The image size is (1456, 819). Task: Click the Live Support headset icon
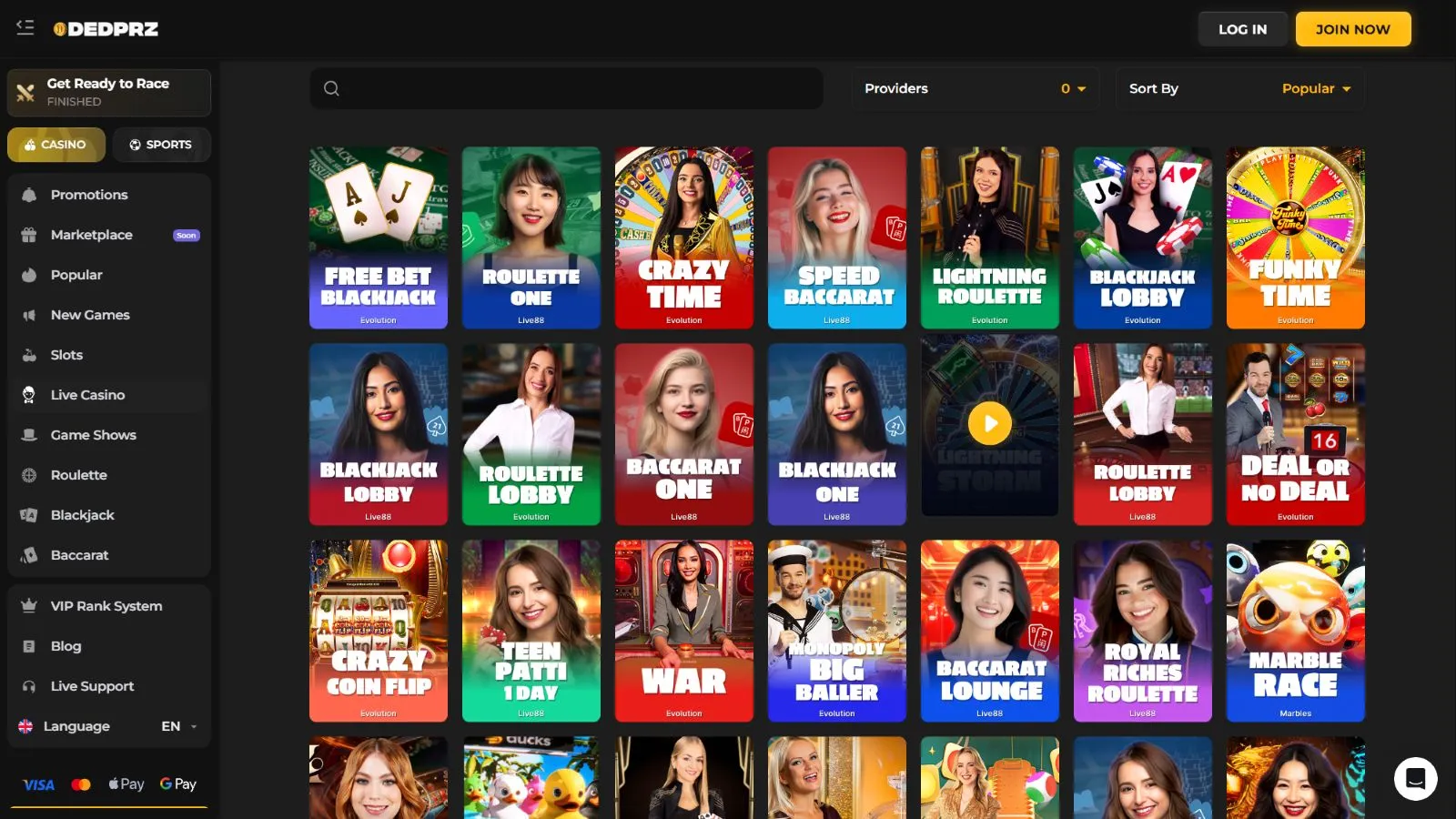(x=29, y=686)
